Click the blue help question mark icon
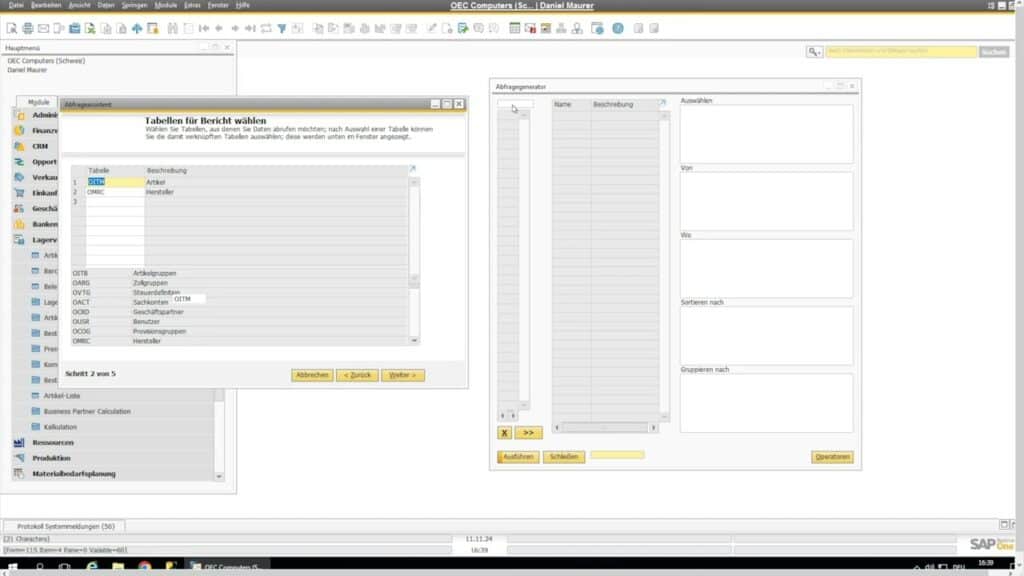Viewport: 1024px width, 576px height. click(x=618, y=28)
